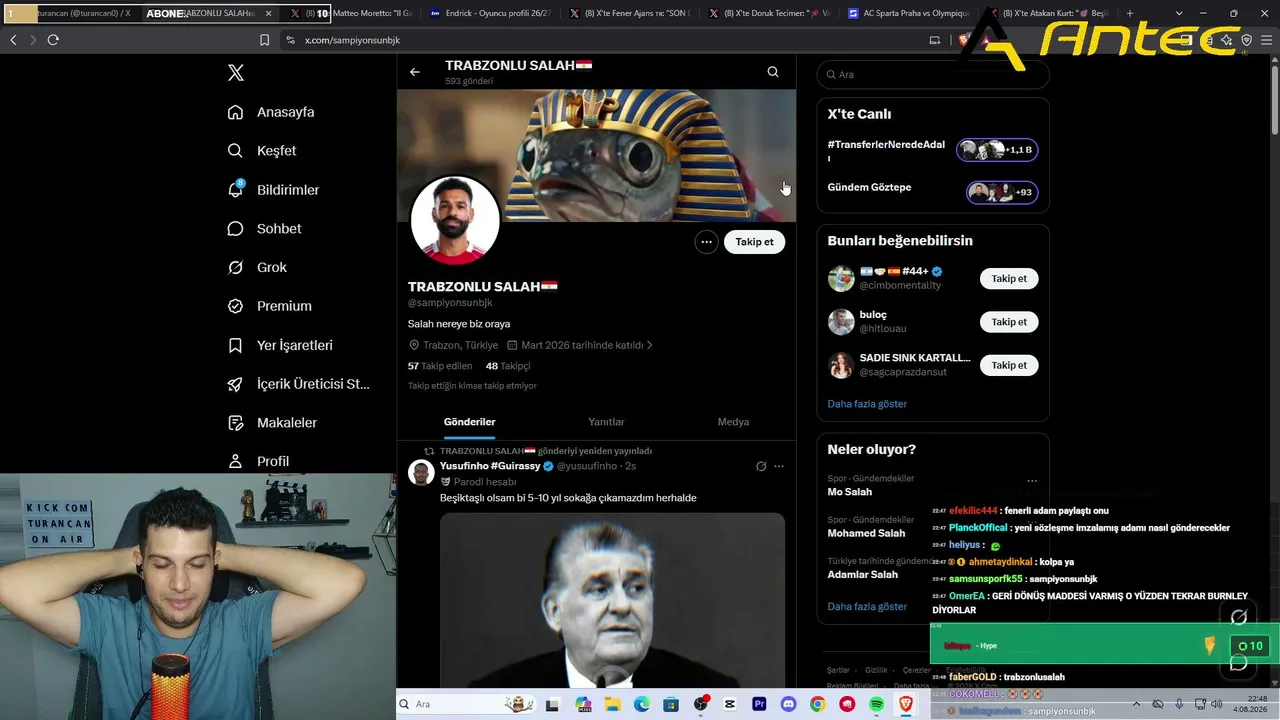The width and height of the screenshot is (1280, 720).
Task: Click the browser address bar URL
Action: pos(351,40)
